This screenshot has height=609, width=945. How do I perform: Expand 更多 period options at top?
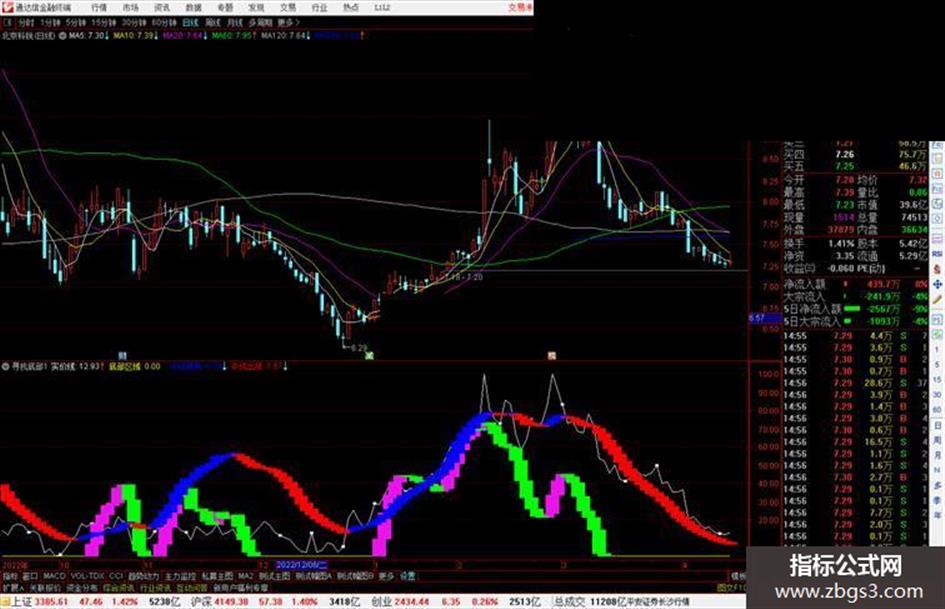(288, 23)
